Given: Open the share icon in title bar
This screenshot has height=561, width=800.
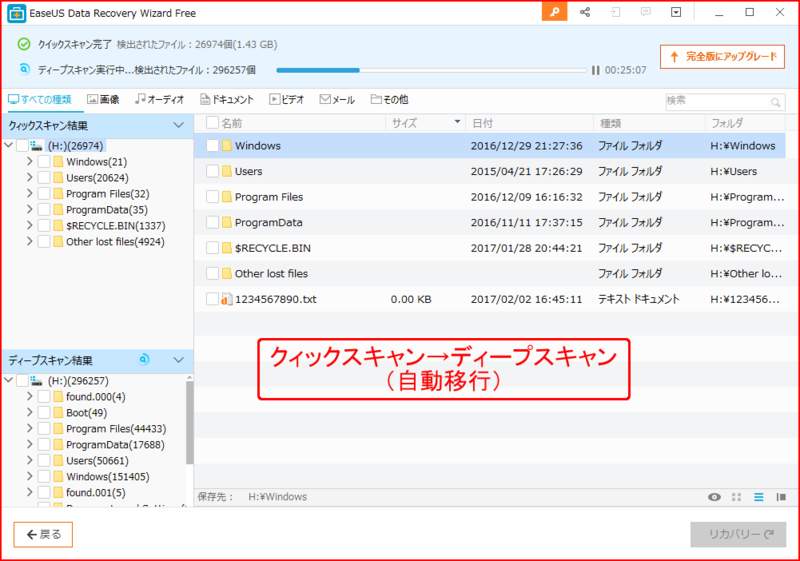Looking at the screenshot, I should click(585, 12).
